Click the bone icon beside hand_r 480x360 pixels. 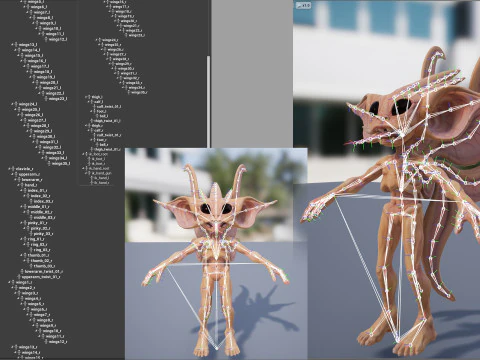[22, 185]
